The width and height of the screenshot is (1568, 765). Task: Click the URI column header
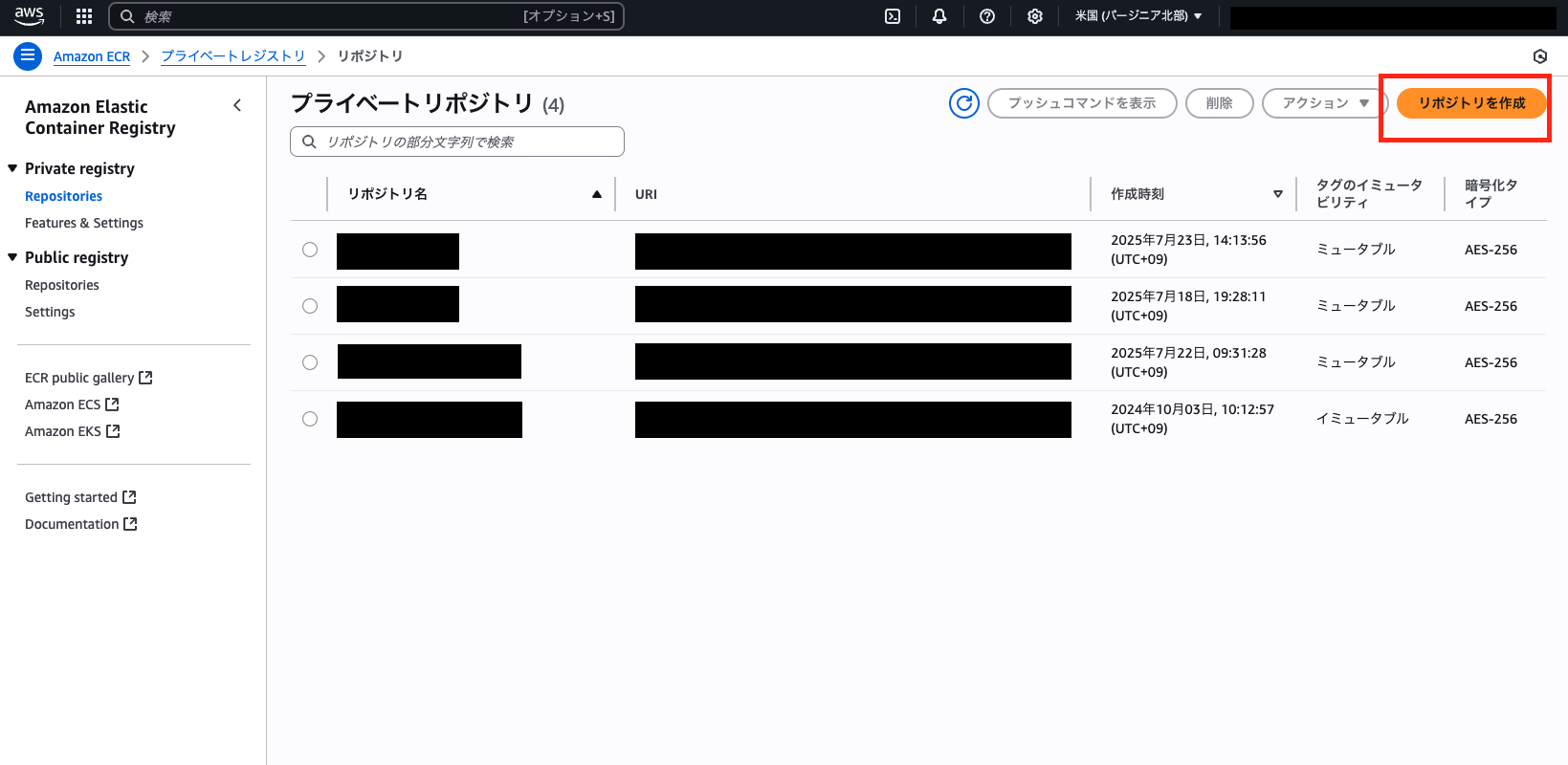pos(647,194)
